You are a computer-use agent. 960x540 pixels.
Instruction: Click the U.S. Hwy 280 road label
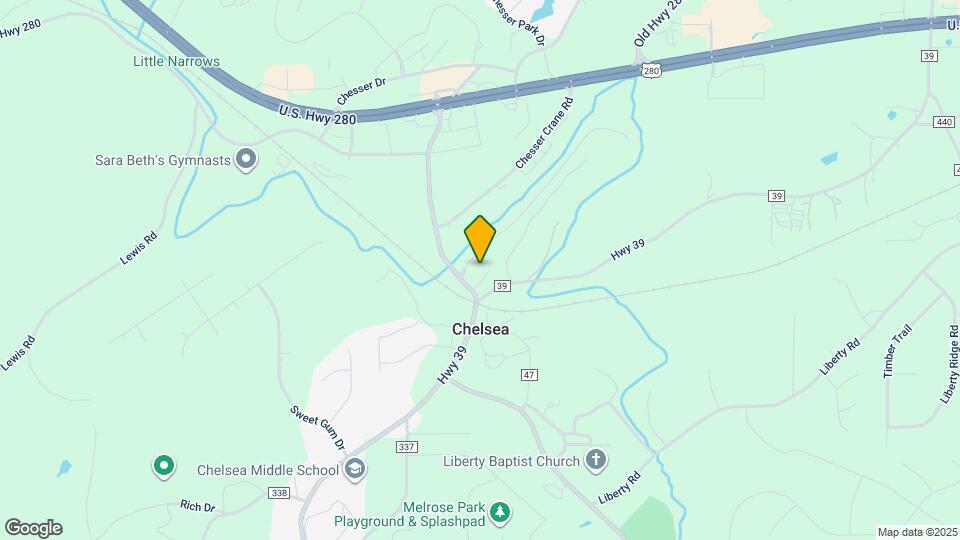point(317,115)
